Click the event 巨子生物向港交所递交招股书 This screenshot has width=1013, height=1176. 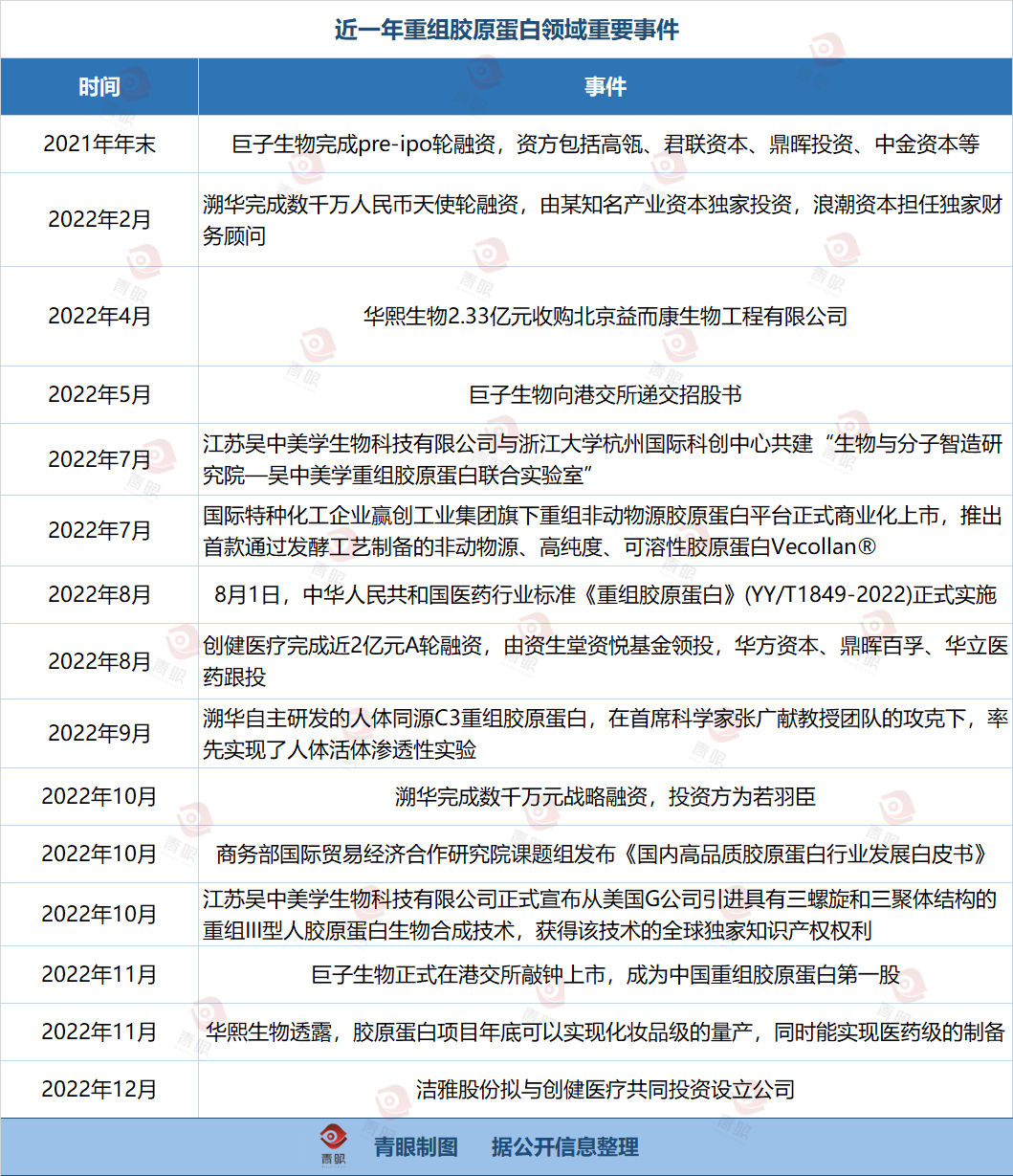tap(606, 394)
